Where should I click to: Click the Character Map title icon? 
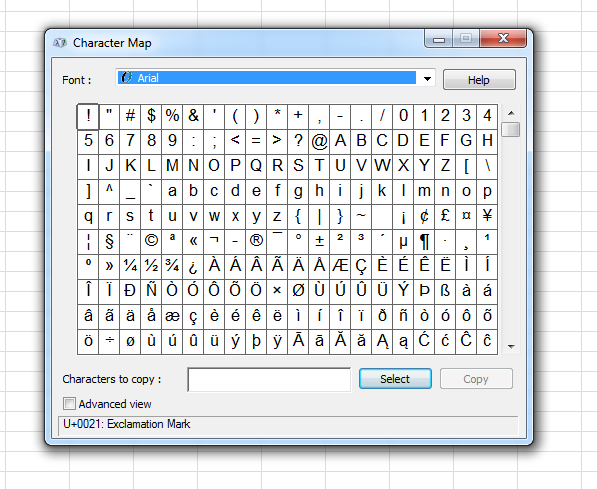(60, 43)
